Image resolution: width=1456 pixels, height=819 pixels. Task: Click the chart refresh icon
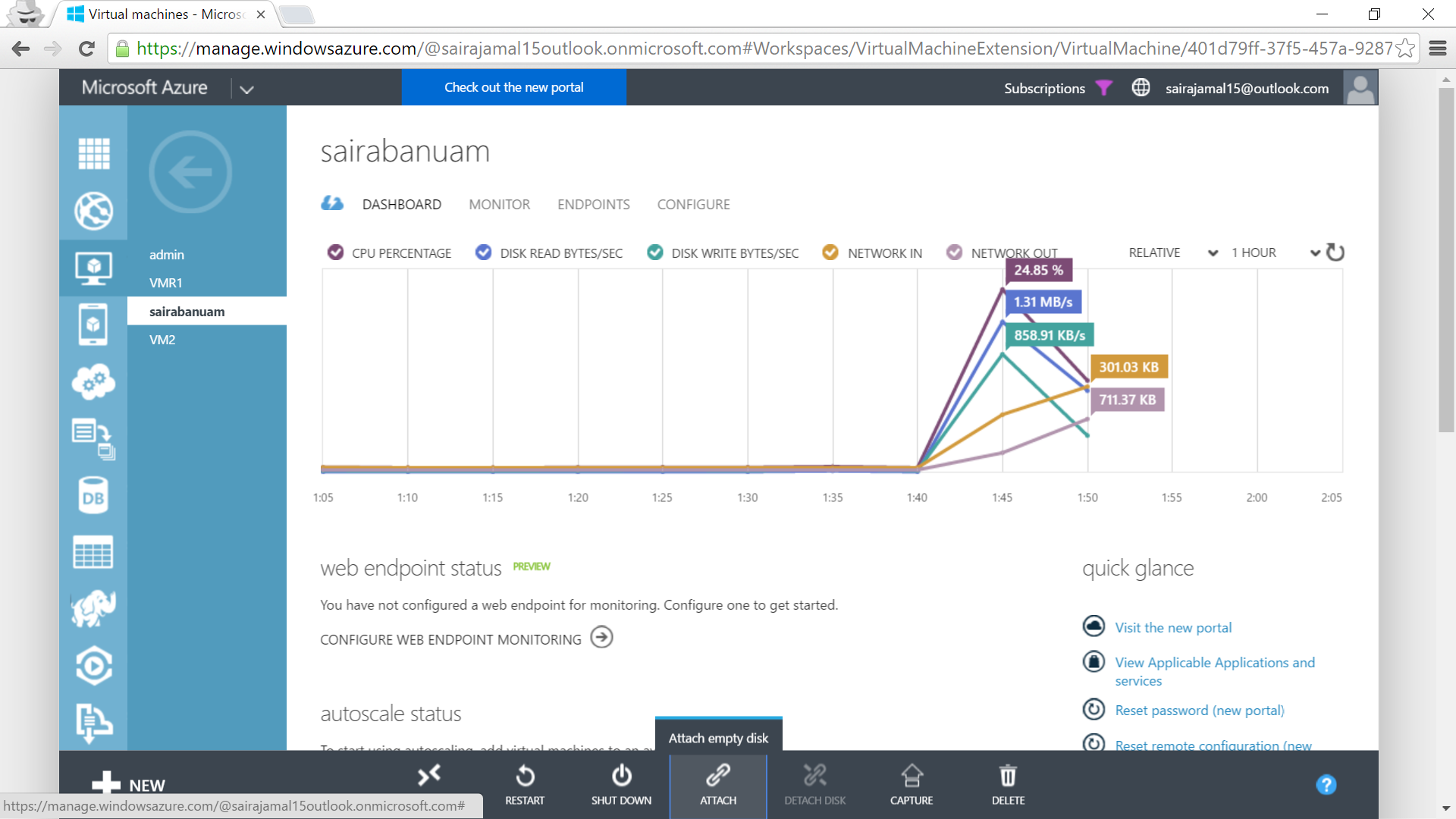coord(1335,253)
